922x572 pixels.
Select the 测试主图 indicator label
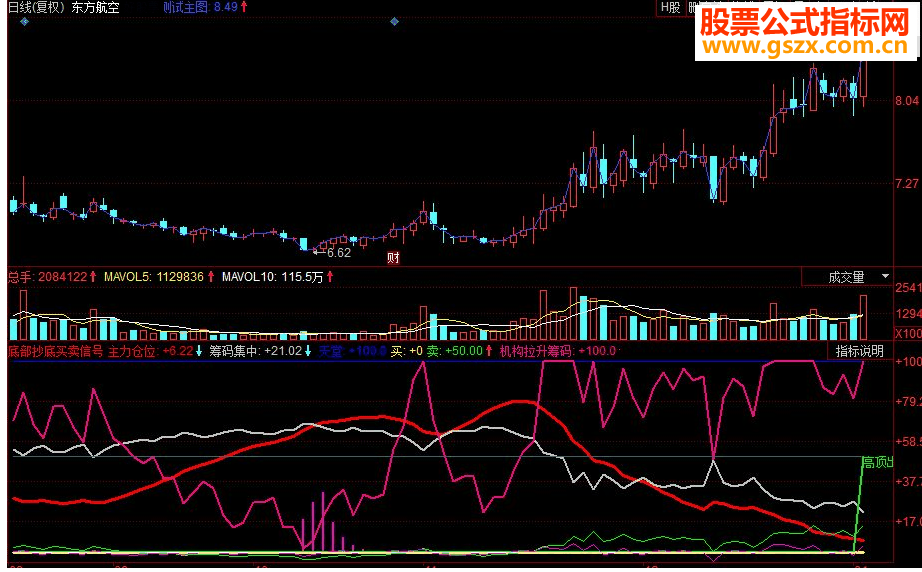pyautogui.click(x=187, y=7)
